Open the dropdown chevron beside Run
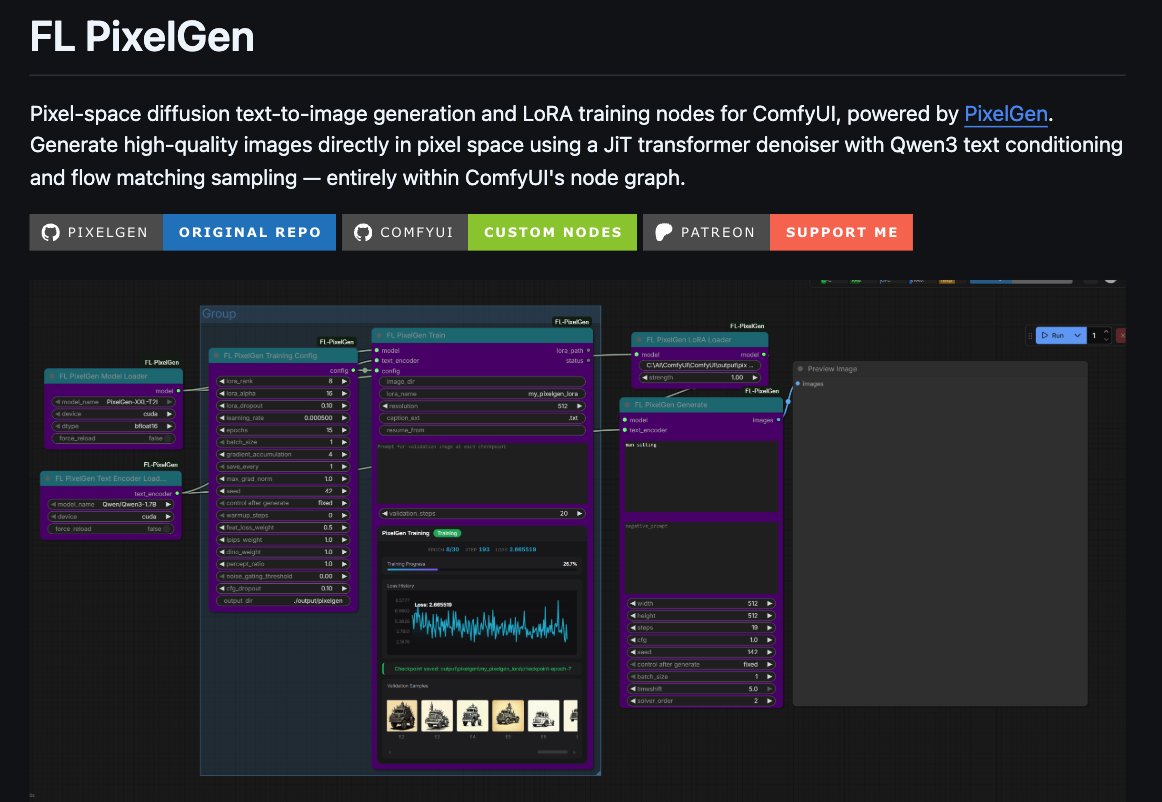This screenshot has width=1162, height=802. coord(1078,335)
